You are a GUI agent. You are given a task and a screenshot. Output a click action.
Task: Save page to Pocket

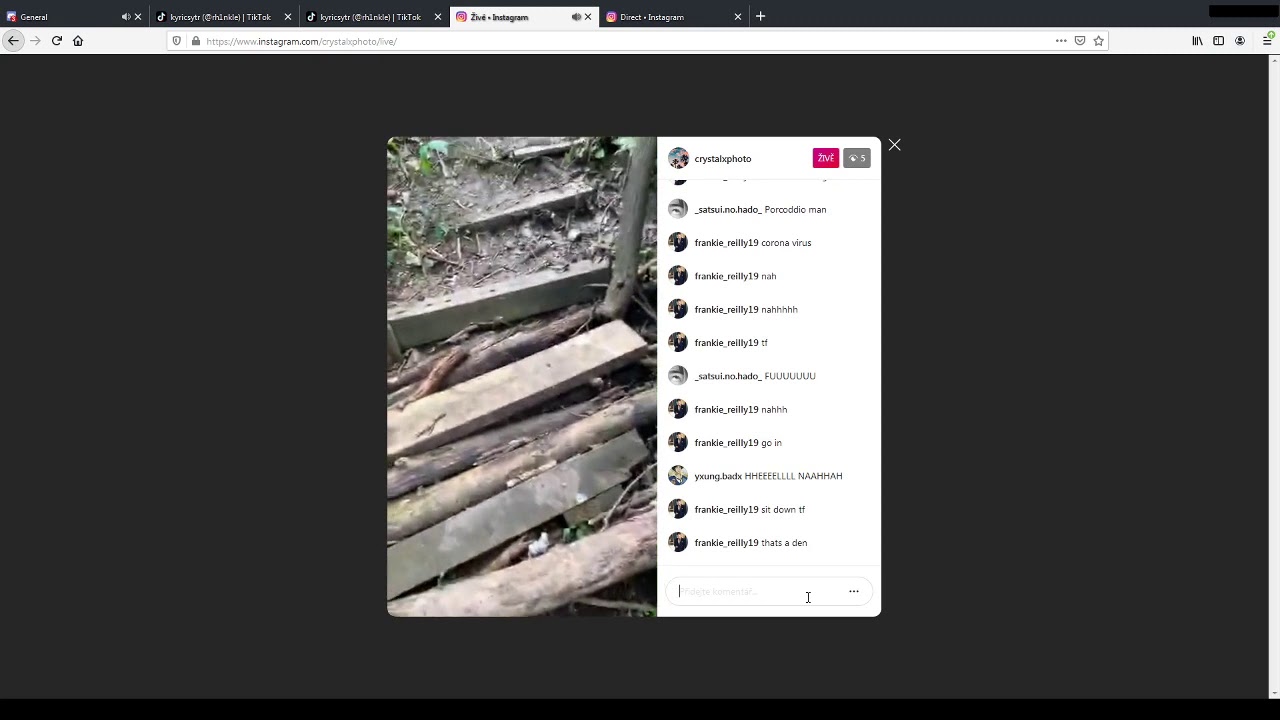tap(1080, 41)
